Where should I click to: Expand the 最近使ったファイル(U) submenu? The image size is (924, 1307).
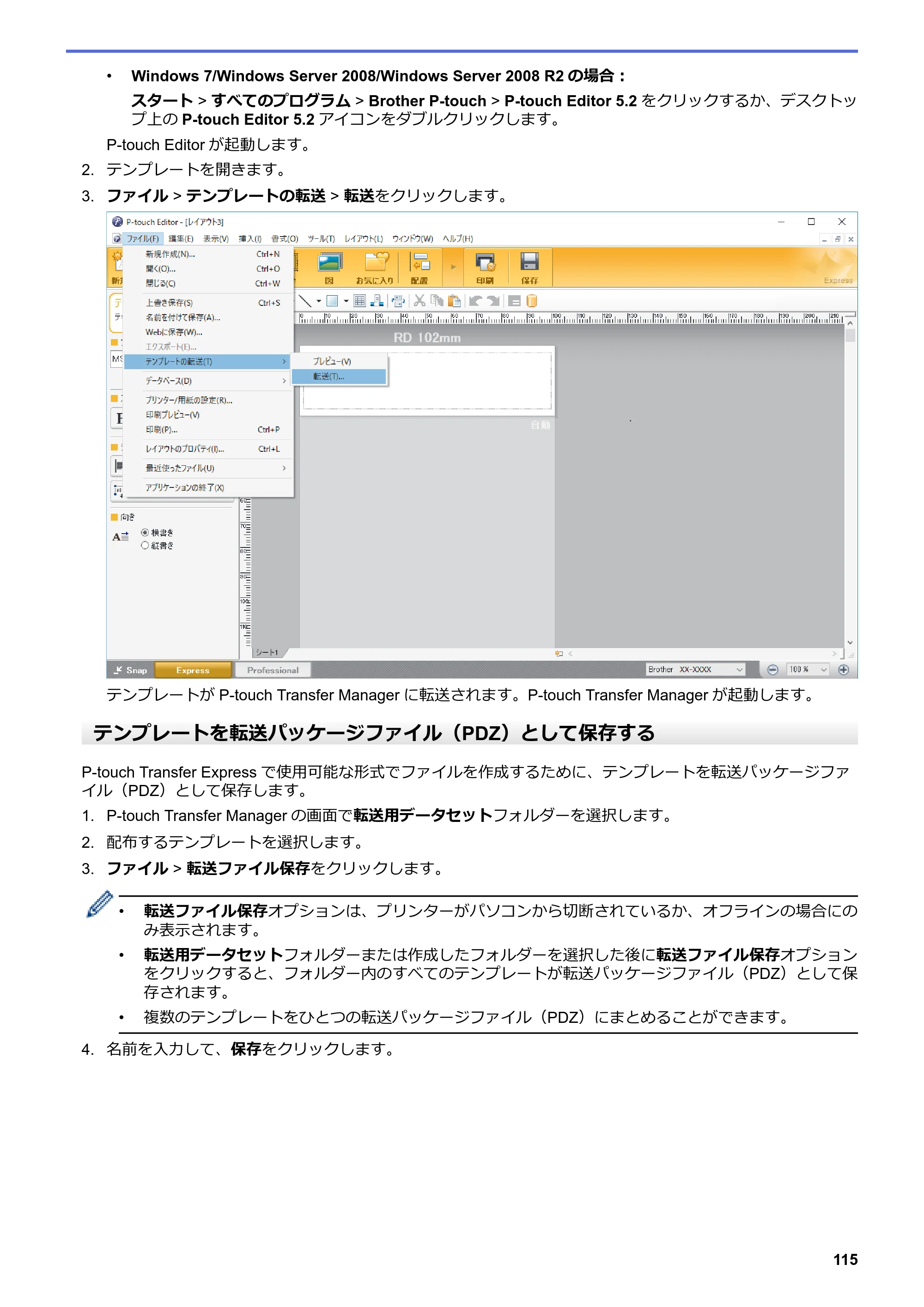point(208,468)
